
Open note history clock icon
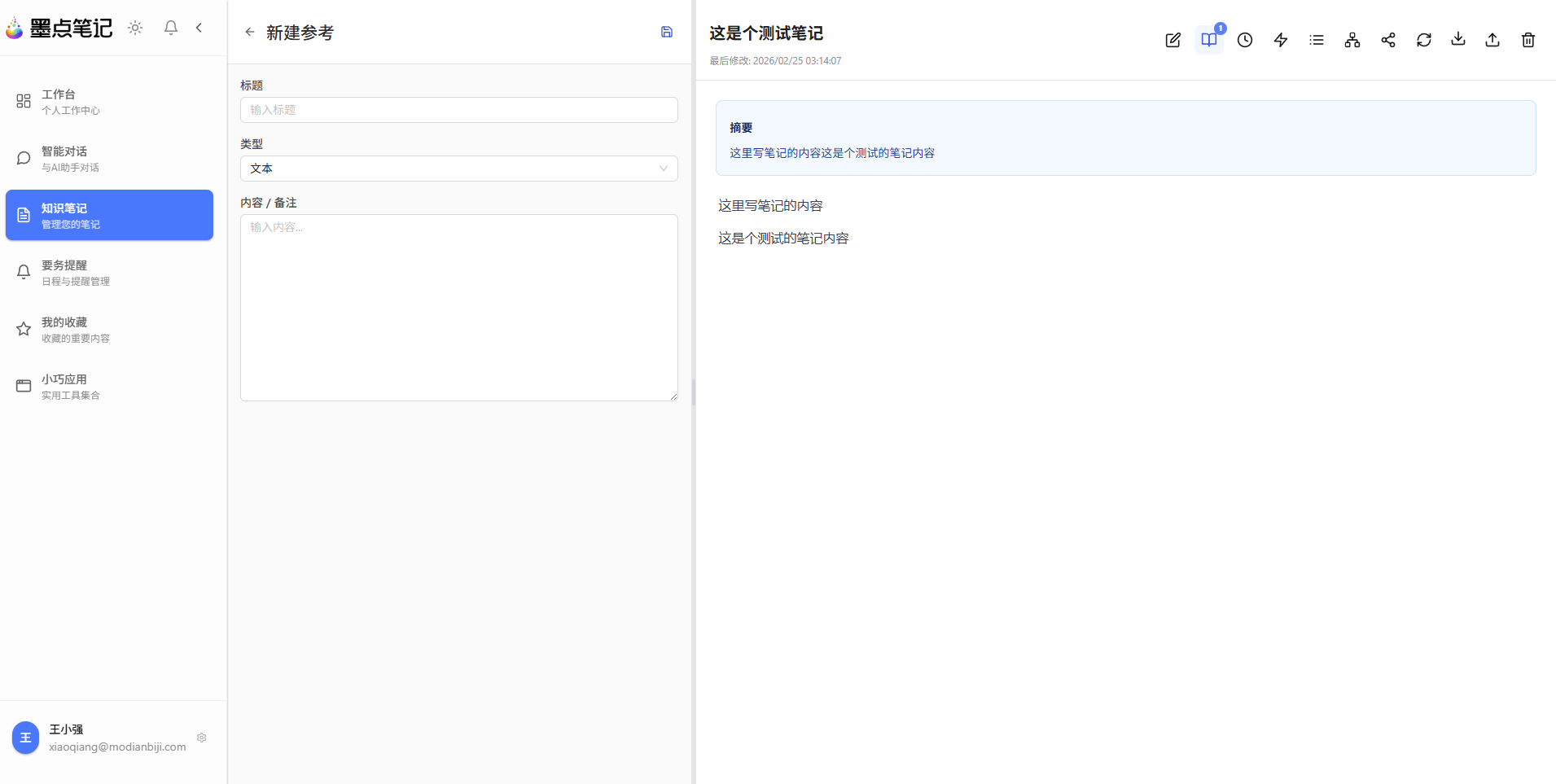point(1244,40)
